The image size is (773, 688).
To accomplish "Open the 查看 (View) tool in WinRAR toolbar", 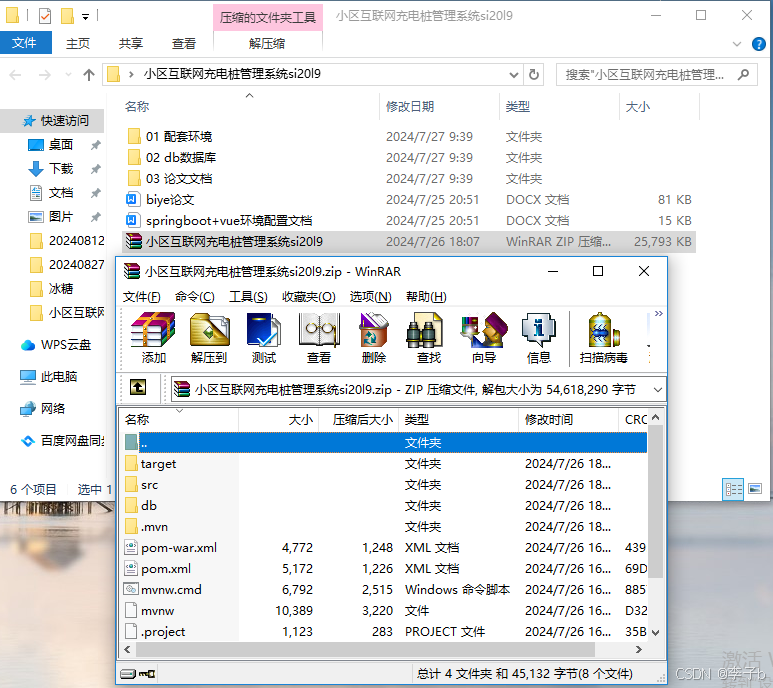I will 319,338.
